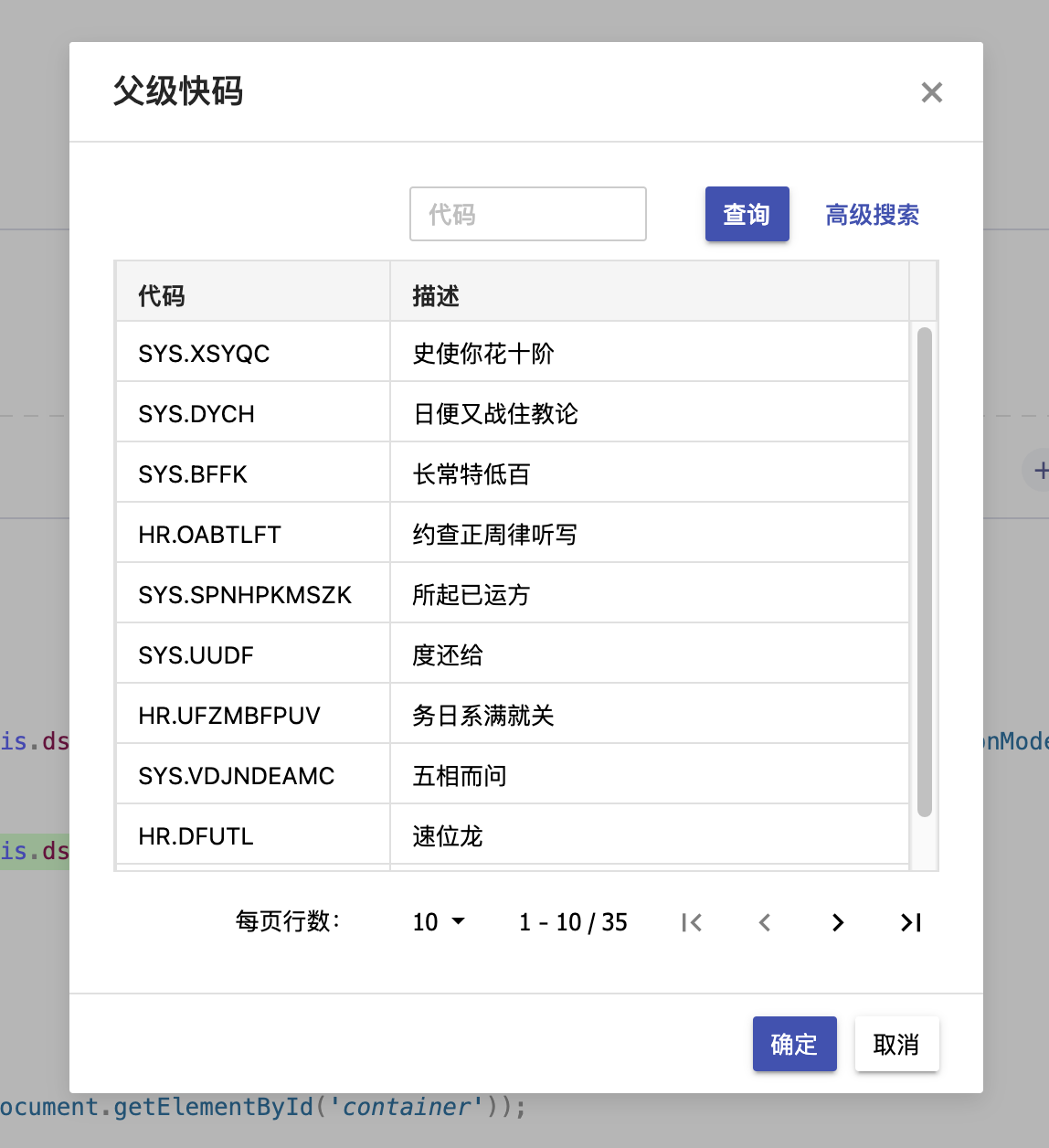Screen dimensions: 1049x1148
Task: Click the 描述 column header
Action: coord(436,295)
